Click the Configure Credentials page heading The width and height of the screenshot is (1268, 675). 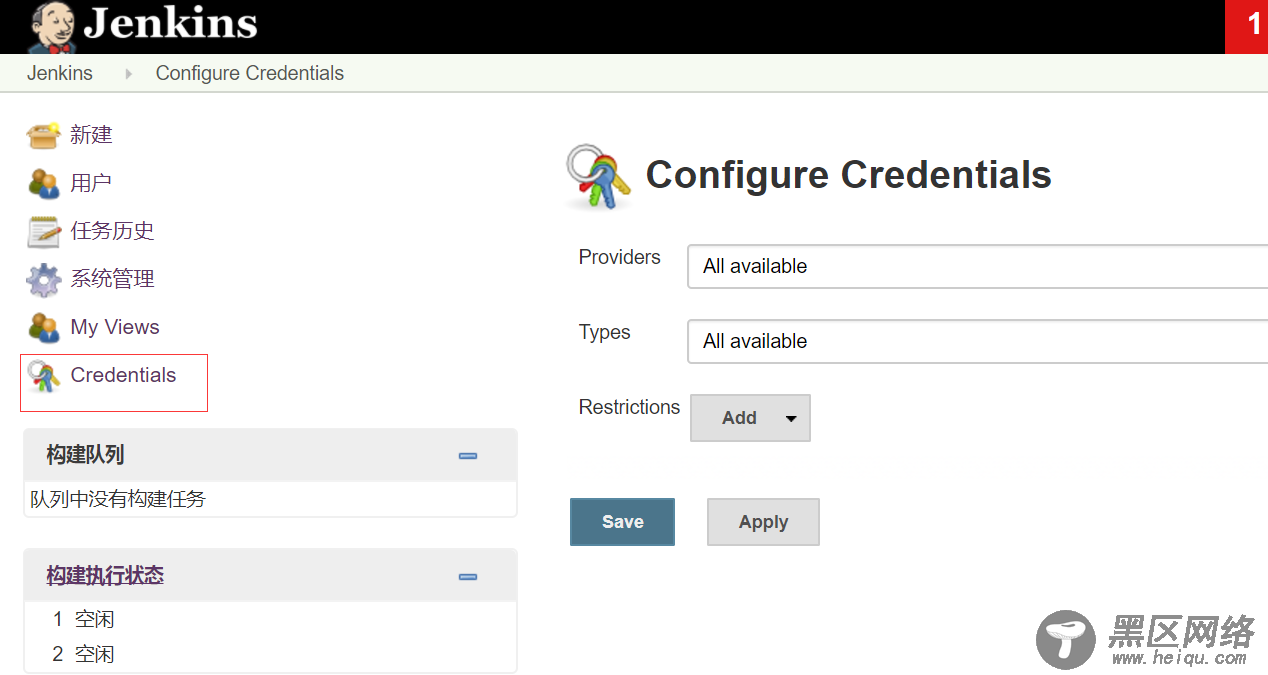coord(848,175)
